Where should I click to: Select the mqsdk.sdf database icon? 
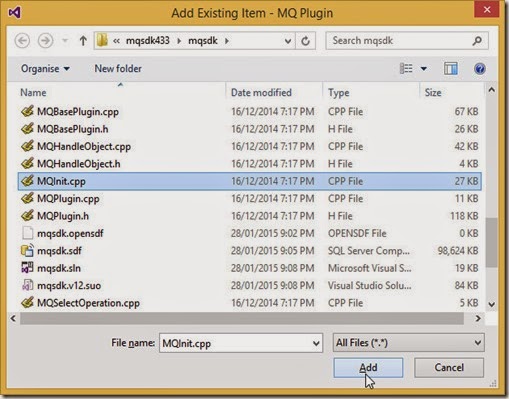click(27, 250)
